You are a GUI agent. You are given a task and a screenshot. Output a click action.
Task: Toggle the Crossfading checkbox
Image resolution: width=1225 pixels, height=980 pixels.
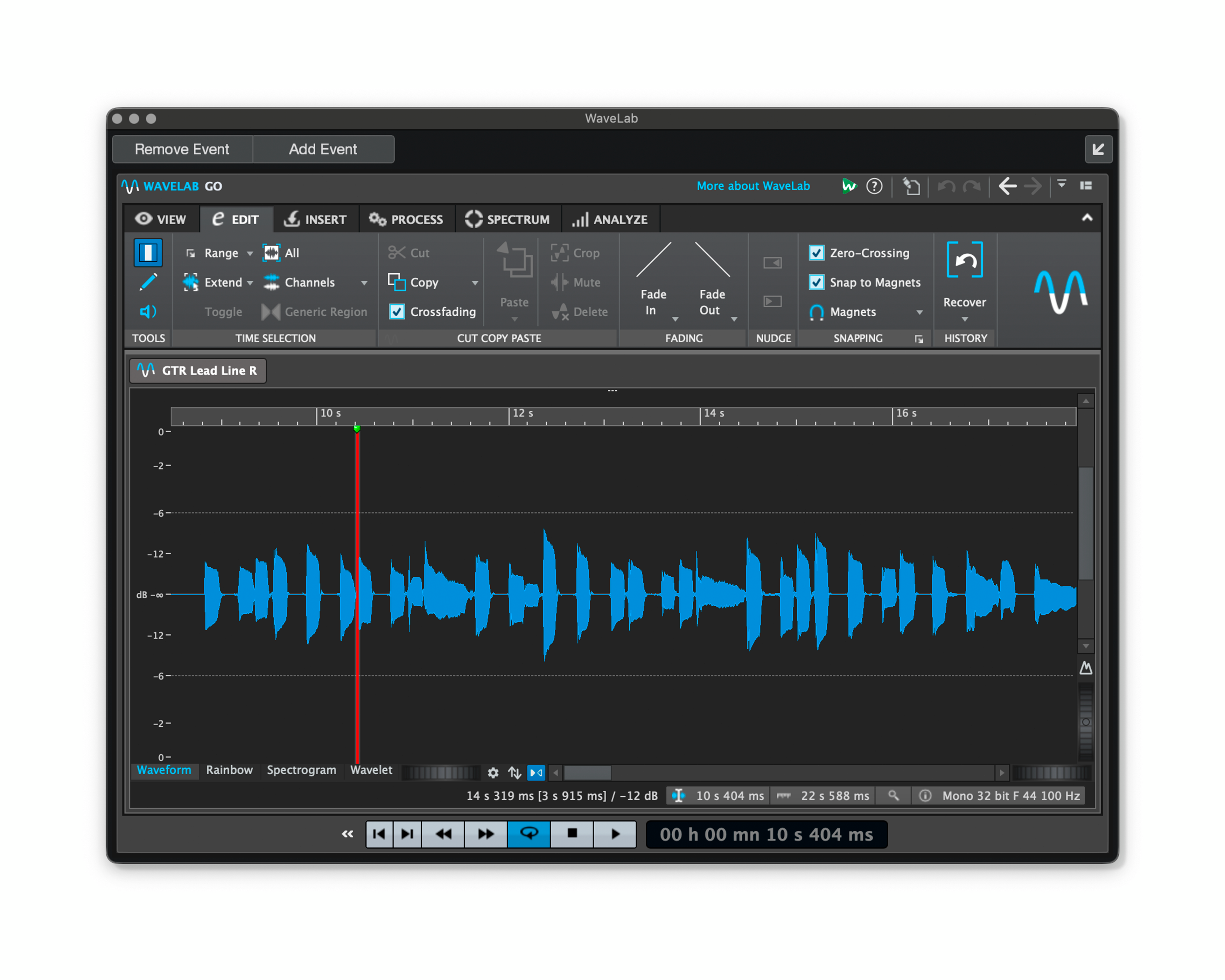coord(397,311)
